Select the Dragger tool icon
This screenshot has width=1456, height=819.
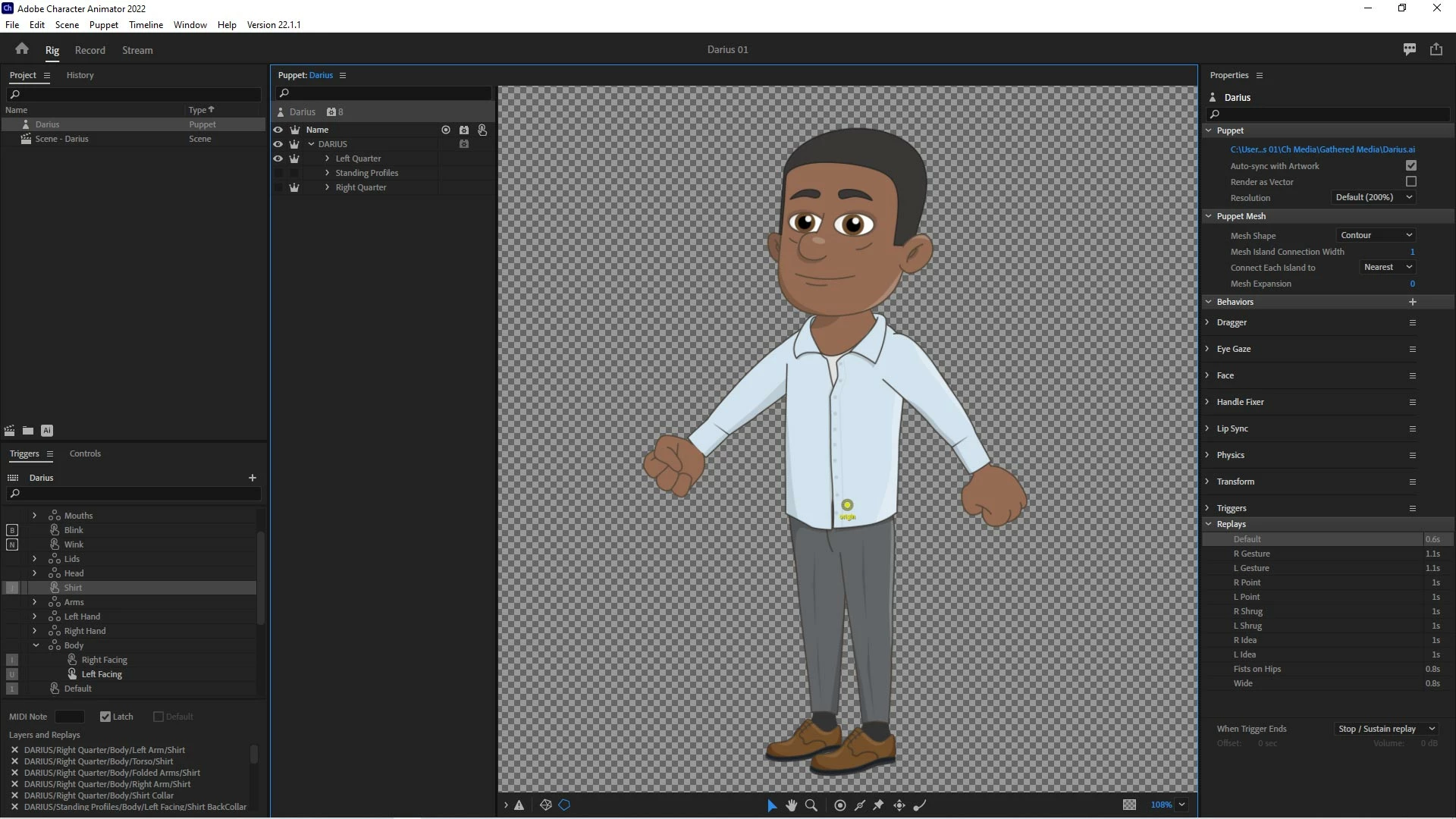(899, 805)
